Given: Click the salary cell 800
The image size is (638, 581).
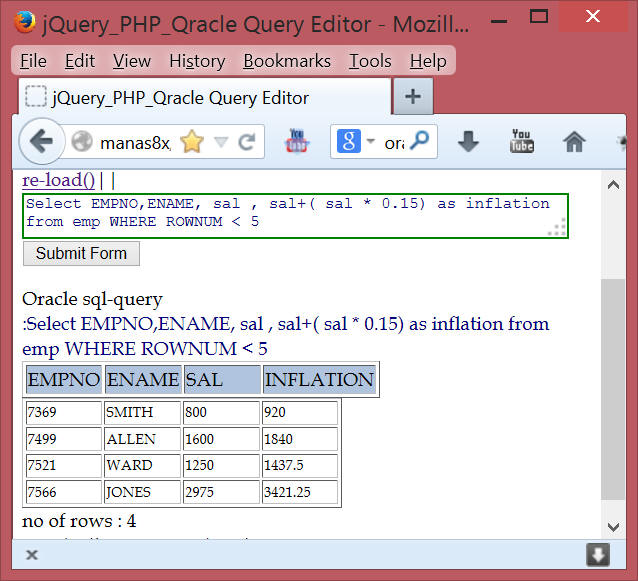Looking at the screenshot, I should click(x=221, y=413).
